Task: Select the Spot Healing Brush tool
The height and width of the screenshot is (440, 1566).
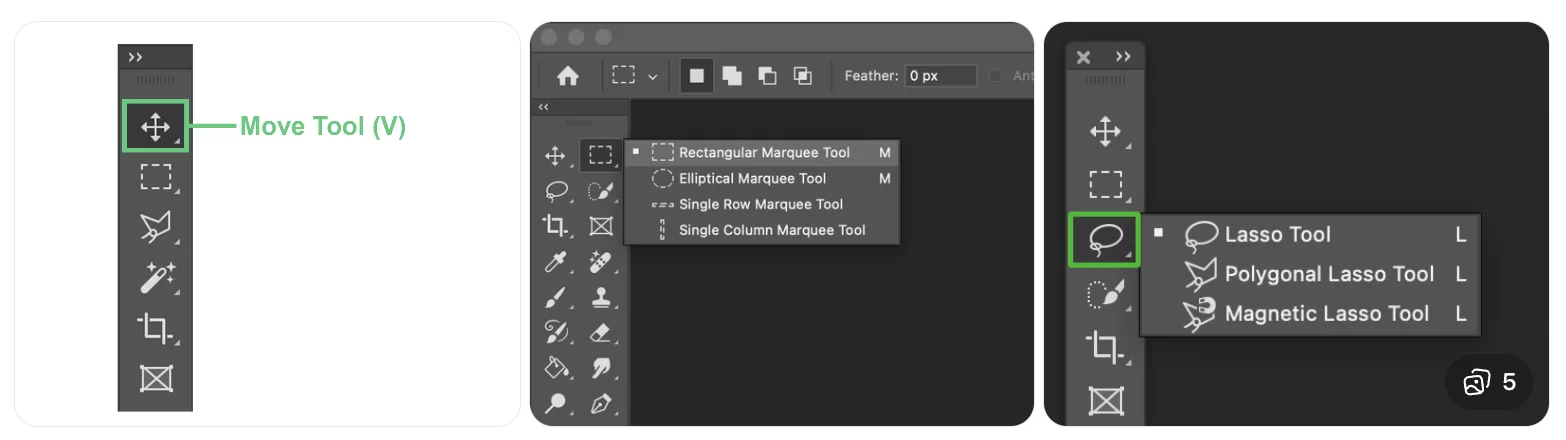Action: tap(600, 263)
